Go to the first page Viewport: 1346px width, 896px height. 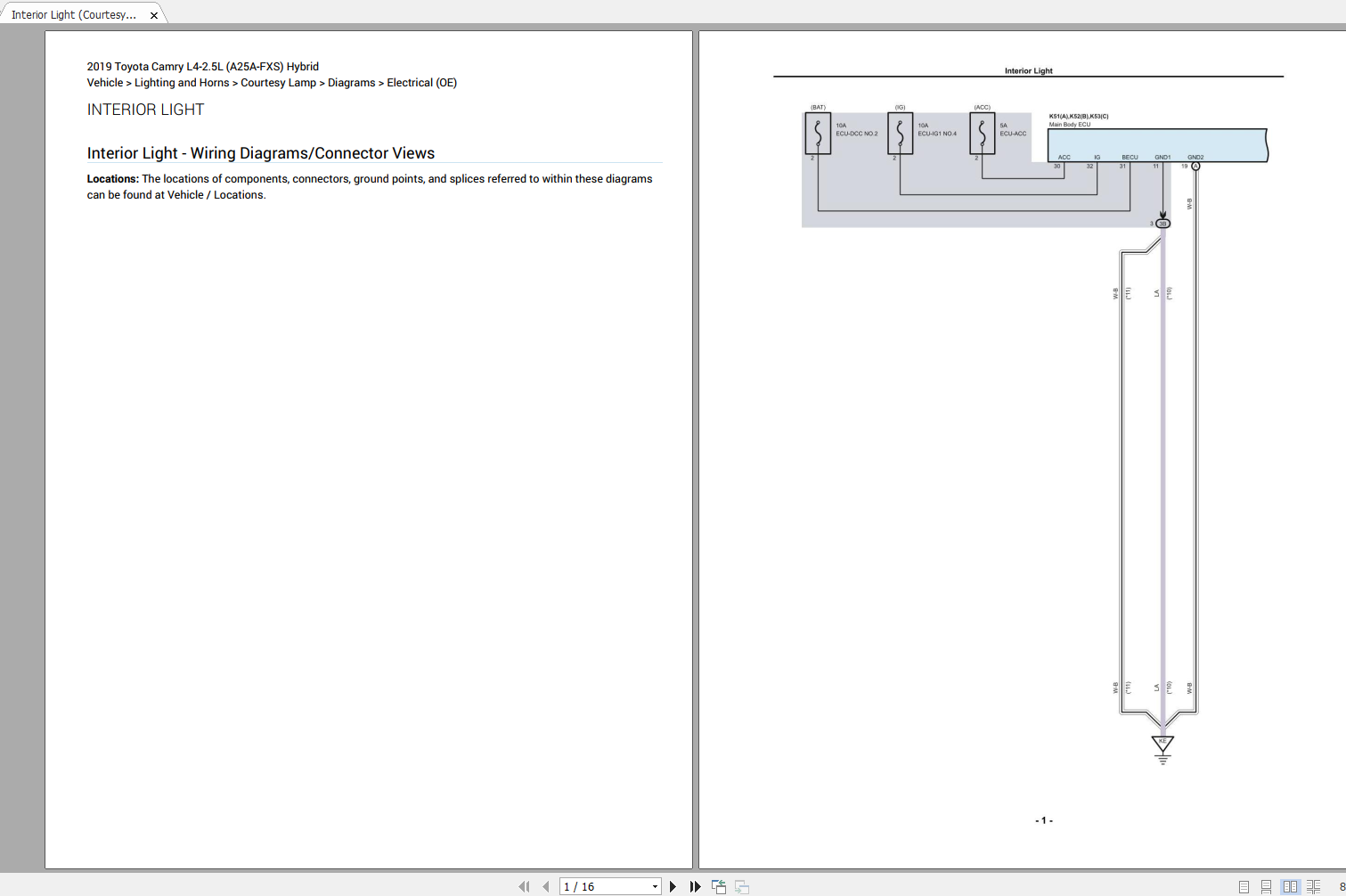pos(524,886)
